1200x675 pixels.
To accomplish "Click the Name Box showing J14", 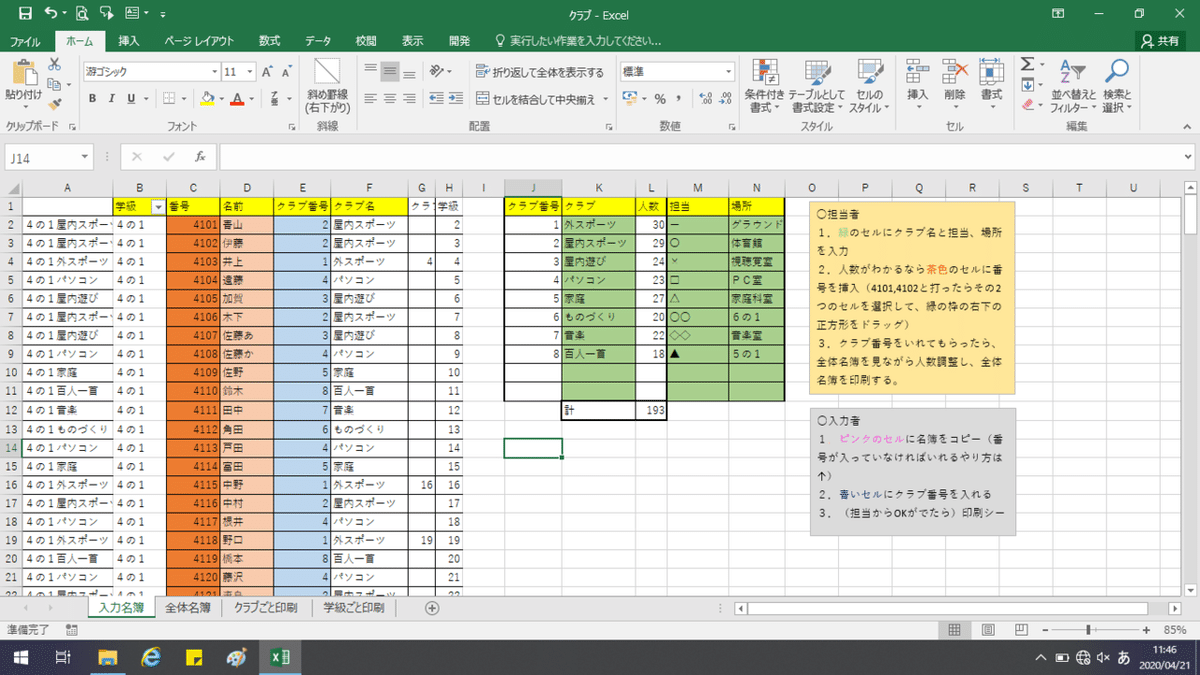I will click(48, 157).
